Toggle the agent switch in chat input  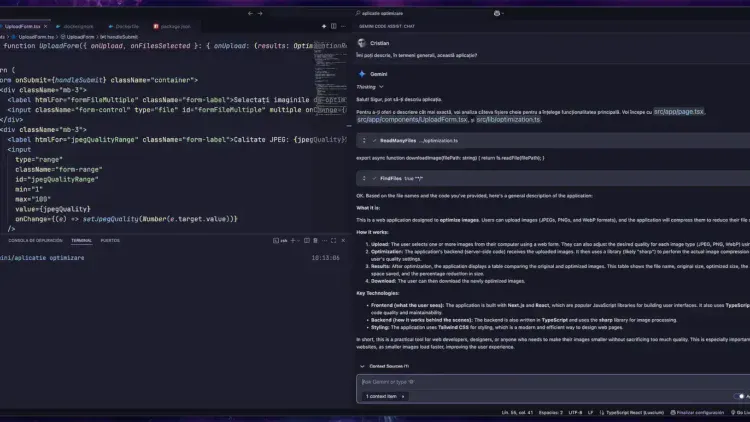(x=739, y=396)
